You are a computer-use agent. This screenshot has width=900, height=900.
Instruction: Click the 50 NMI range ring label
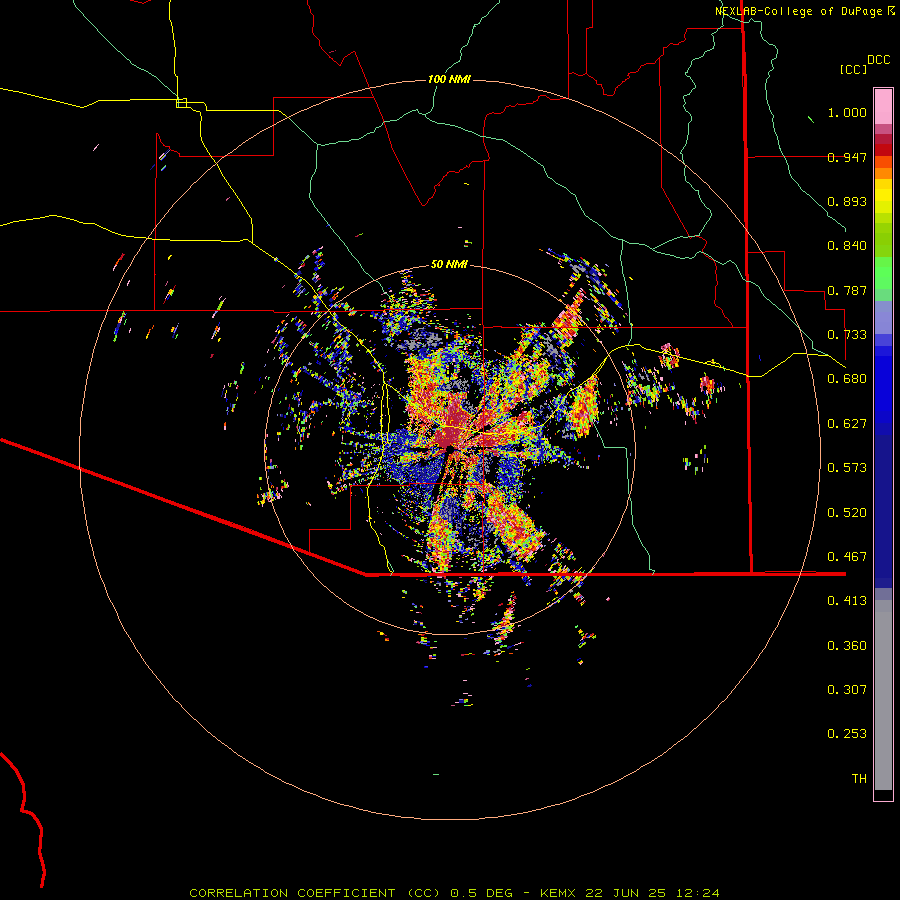pyautogui.click(x=449, y=264)
